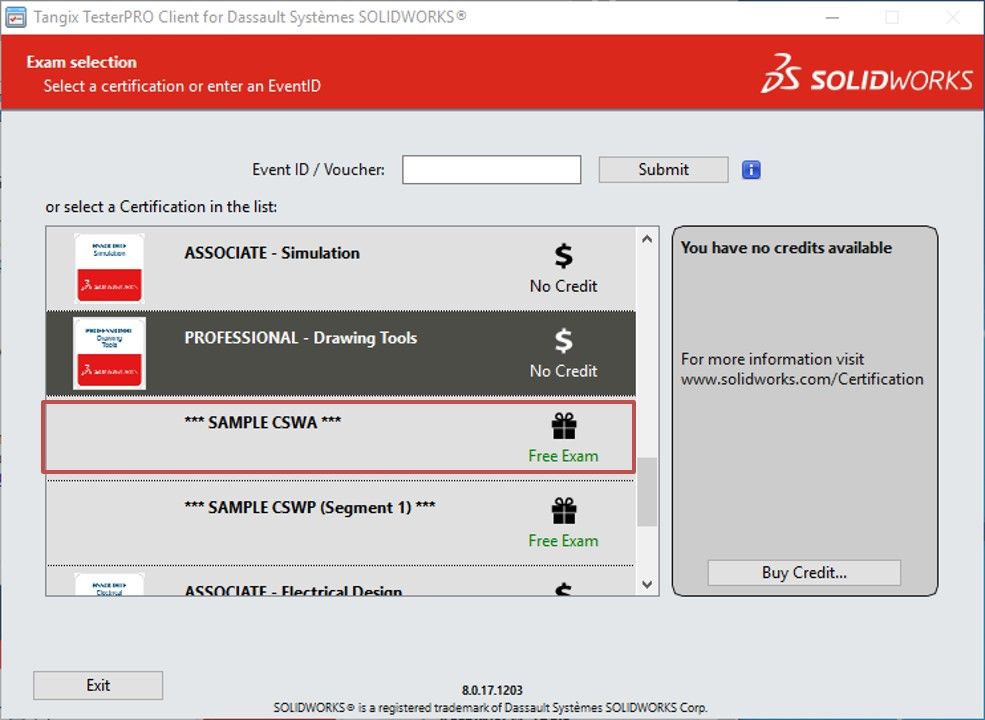
Task: Click the scrollbar up arrow
Action: [645, 237]
